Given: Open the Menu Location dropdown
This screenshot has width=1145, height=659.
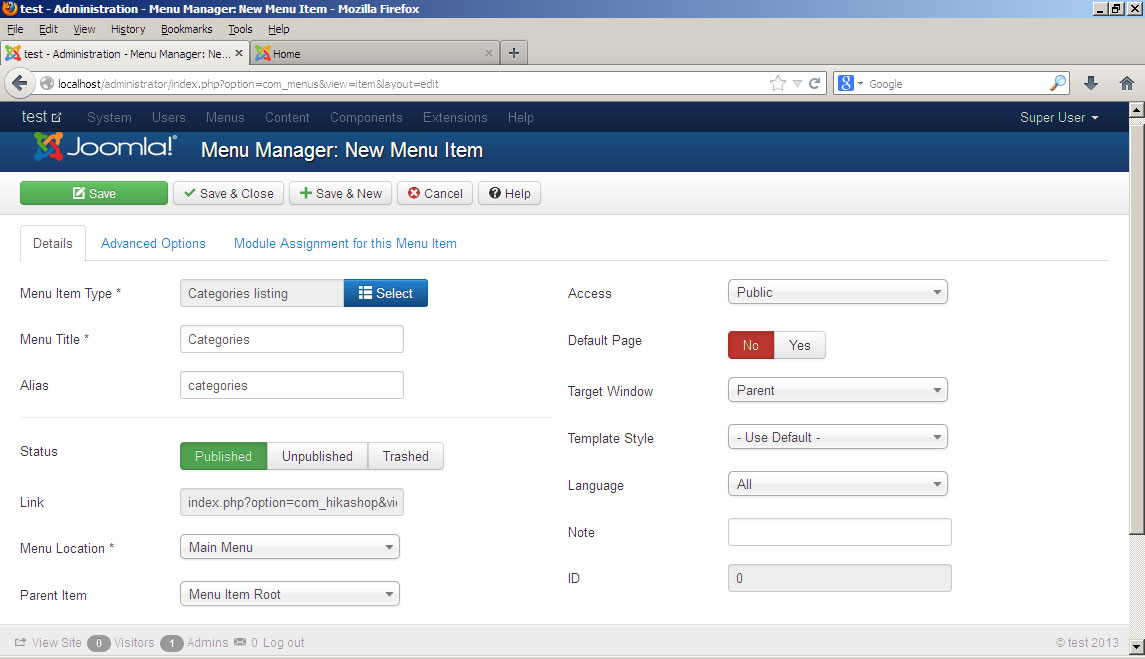Looking at the screenshot, I should coord(290,547).
